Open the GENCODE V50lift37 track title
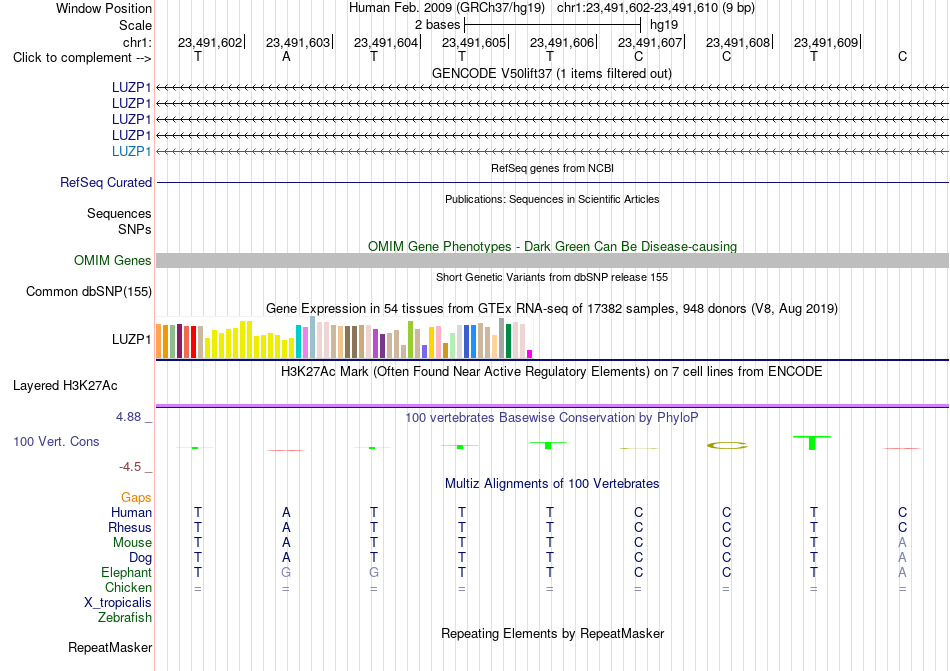The height and width of the screenshot is (671, 950). [x=551, y=73]
